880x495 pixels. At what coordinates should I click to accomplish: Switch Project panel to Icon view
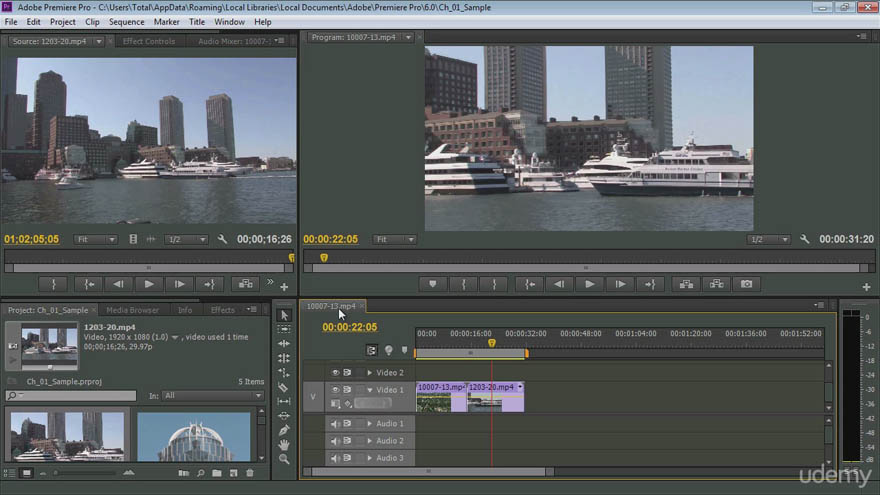coord(26,473)
